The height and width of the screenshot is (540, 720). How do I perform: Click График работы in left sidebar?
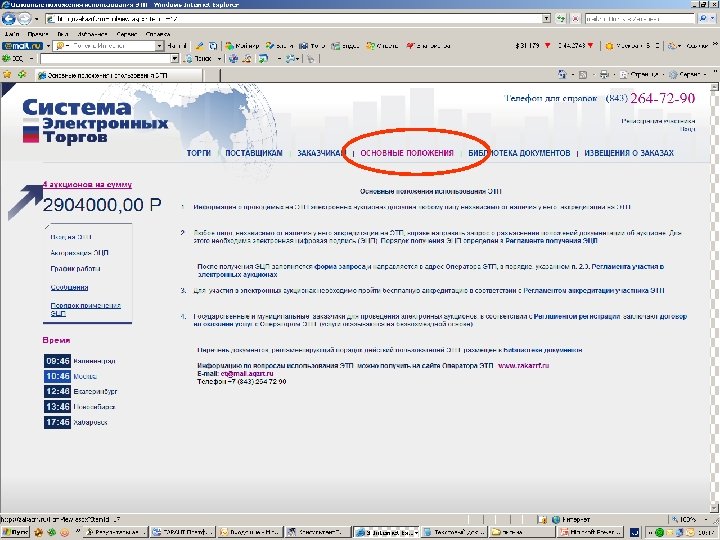coord(75,269)
